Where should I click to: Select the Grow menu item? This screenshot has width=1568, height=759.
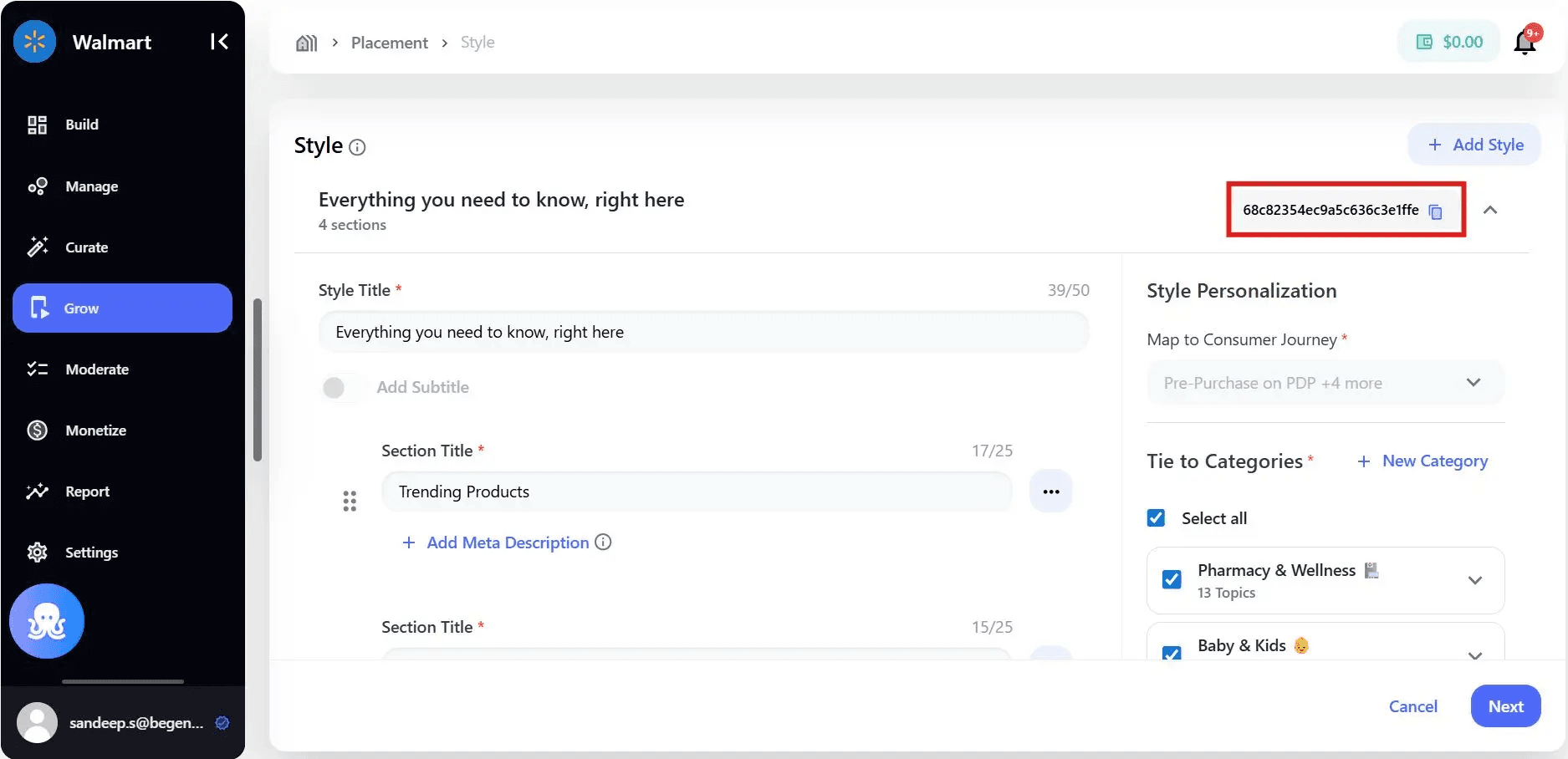pyautogui.click(x=122, y=308)
